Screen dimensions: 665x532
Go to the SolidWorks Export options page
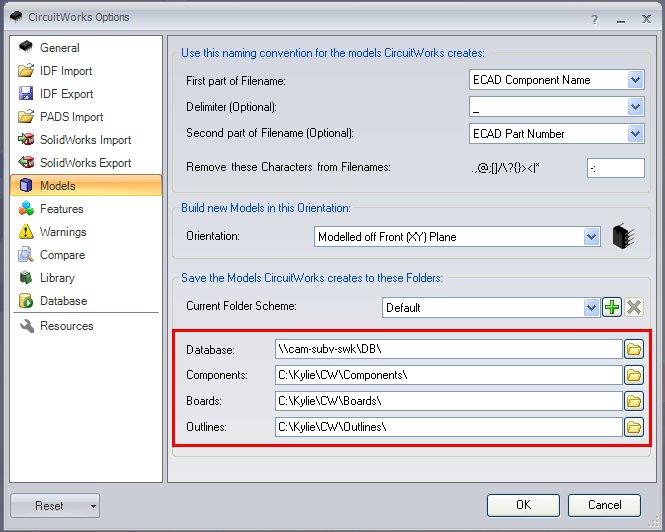click(86, 162)
